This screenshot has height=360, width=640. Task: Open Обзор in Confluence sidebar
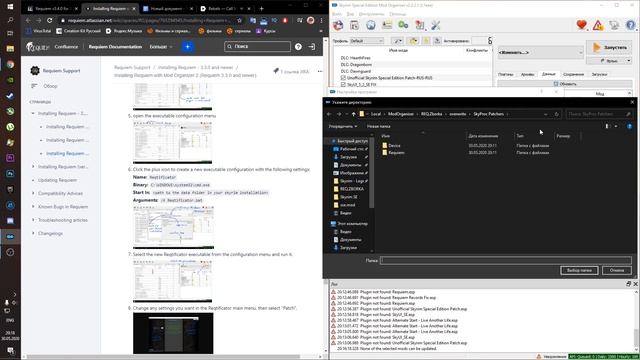(50, 86)
